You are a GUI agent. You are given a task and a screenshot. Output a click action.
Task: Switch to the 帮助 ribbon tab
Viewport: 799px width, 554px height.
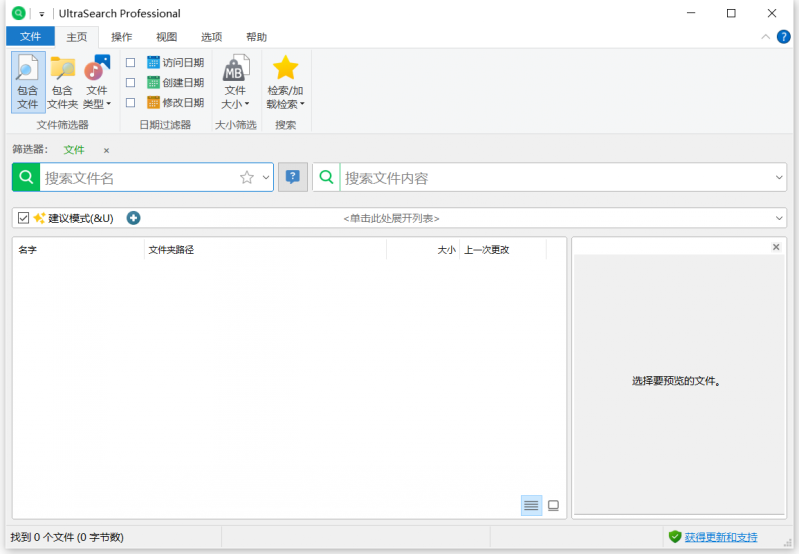(x=256, y=37)
